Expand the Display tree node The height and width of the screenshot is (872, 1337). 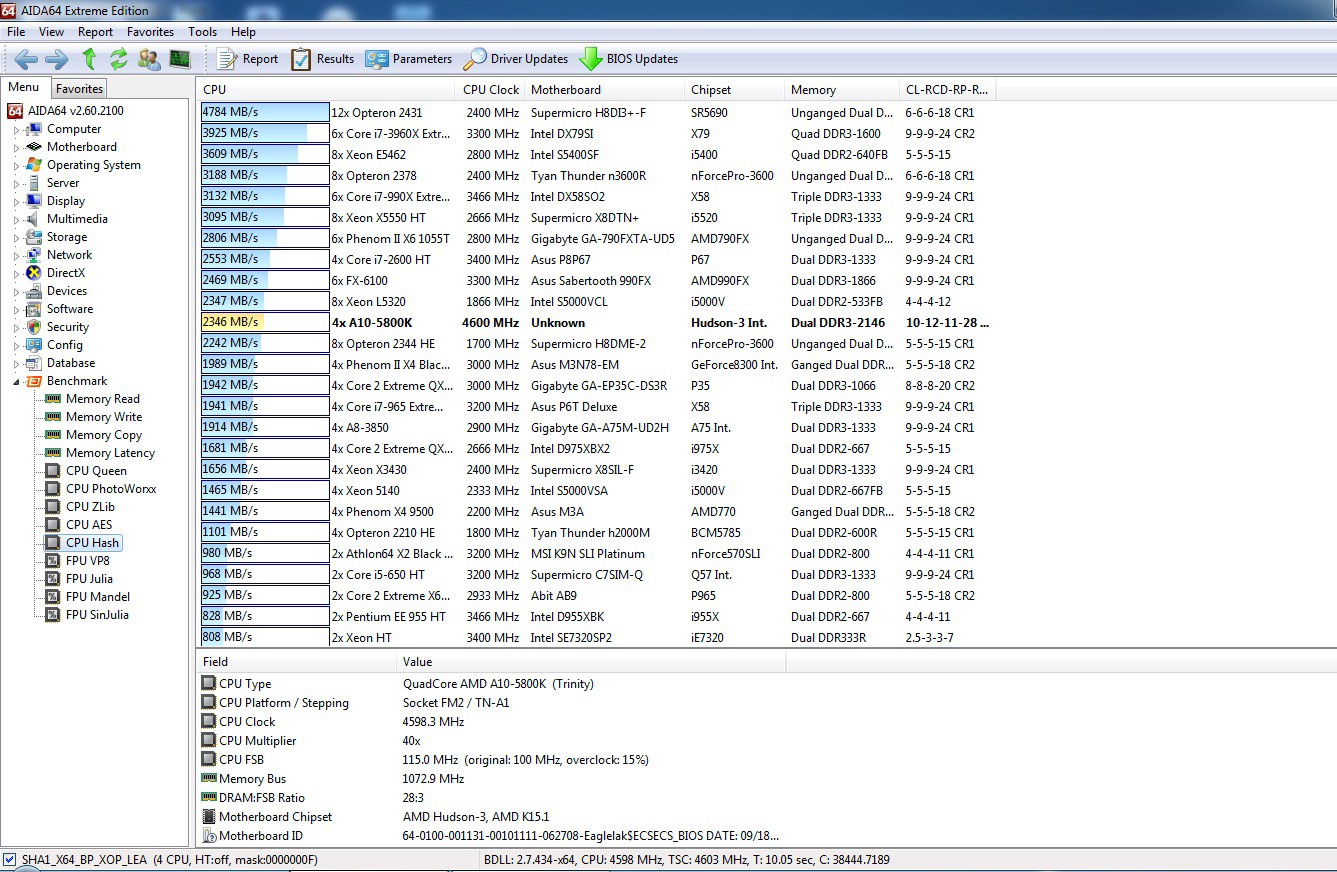click(x=16, y=202)
